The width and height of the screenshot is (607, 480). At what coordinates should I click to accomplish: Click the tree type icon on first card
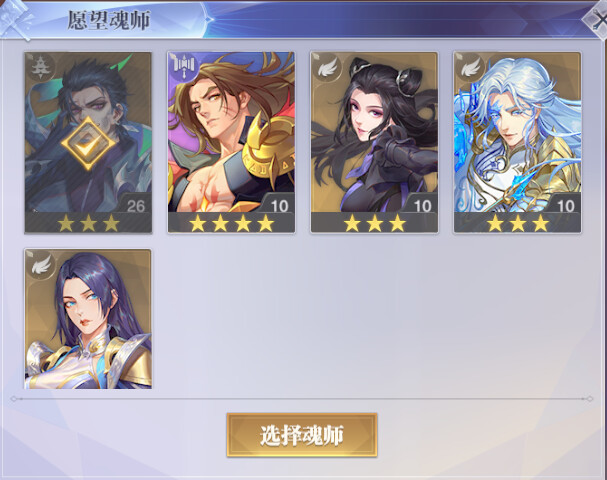(40, 68)
